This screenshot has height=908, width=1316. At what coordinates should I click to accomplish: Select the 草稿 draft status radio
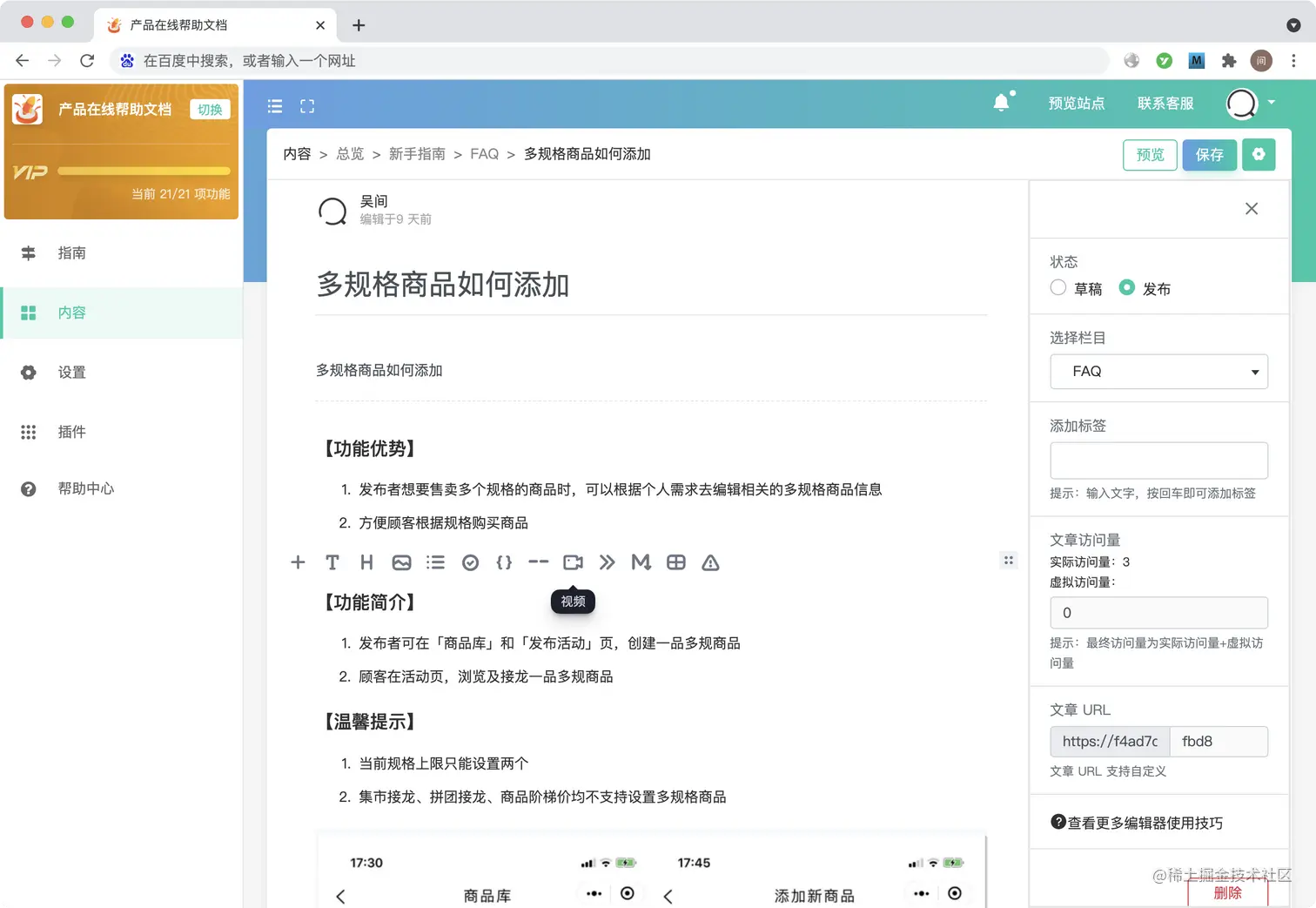pos(1058,287)
